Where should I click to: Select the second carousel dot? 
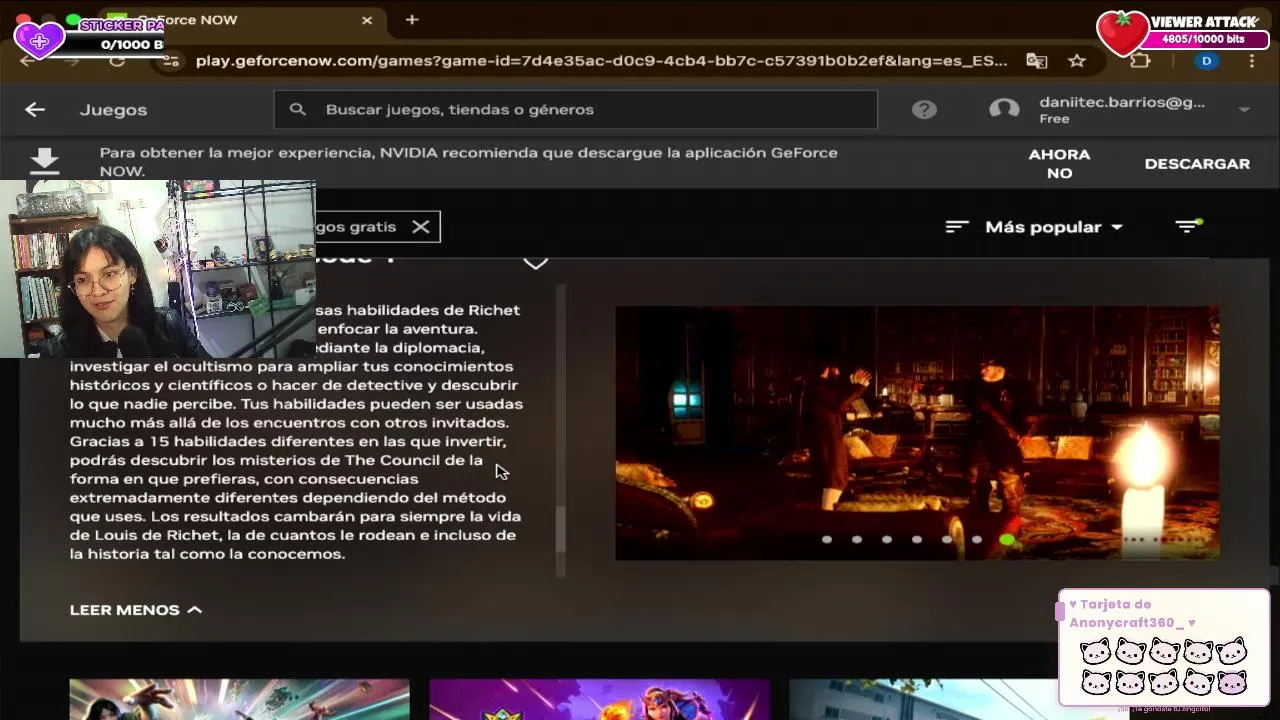pyautogui.click(x=857, y=540)
